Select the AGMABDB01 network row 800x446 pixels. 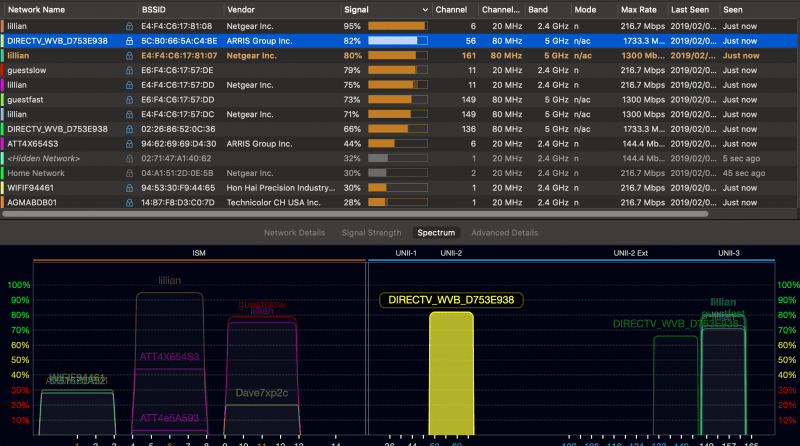(x=398, y=203)
